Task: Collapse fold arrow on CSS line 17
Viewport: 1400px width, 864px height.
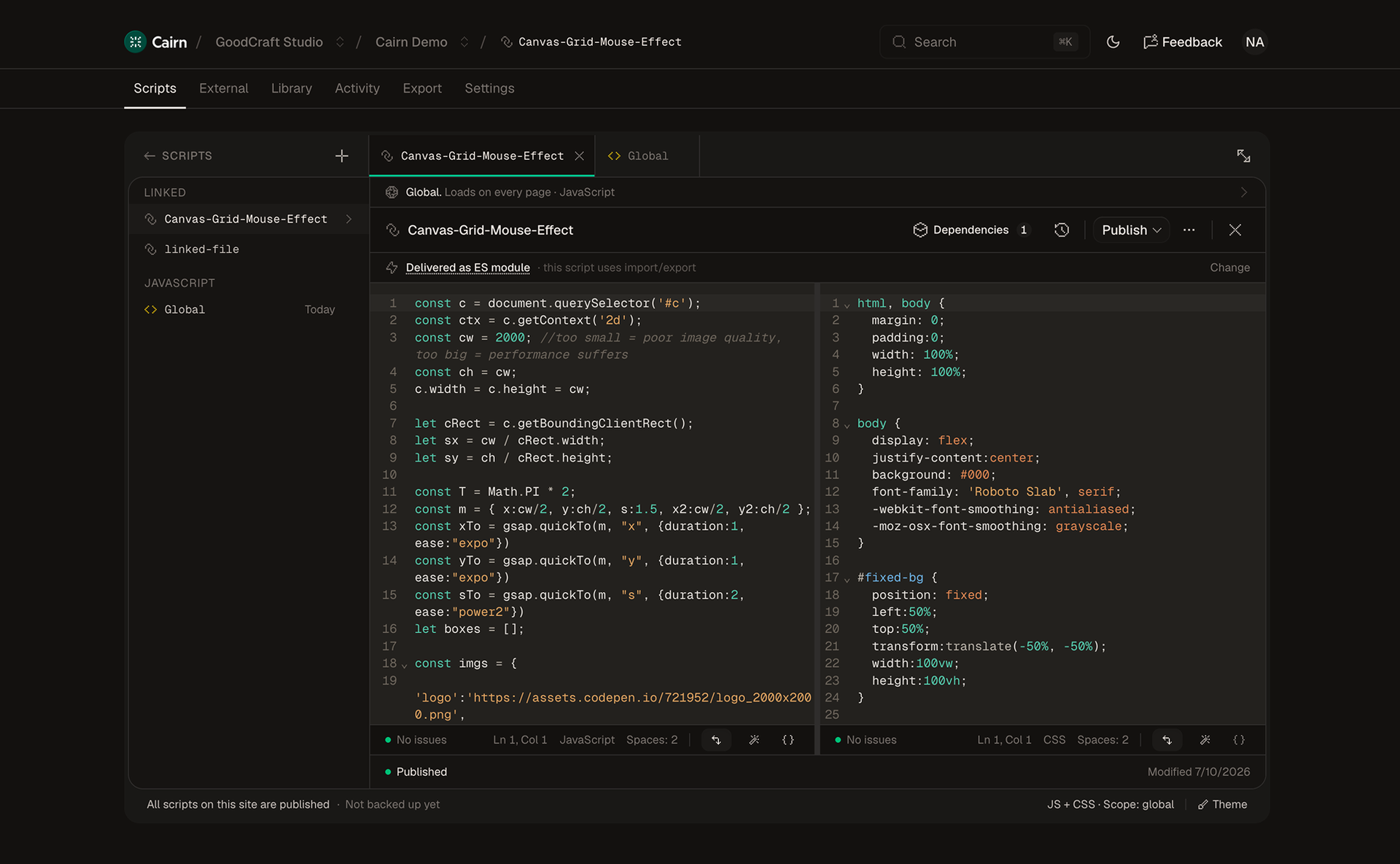Action: pyautogui.click(x=847, y=579)
